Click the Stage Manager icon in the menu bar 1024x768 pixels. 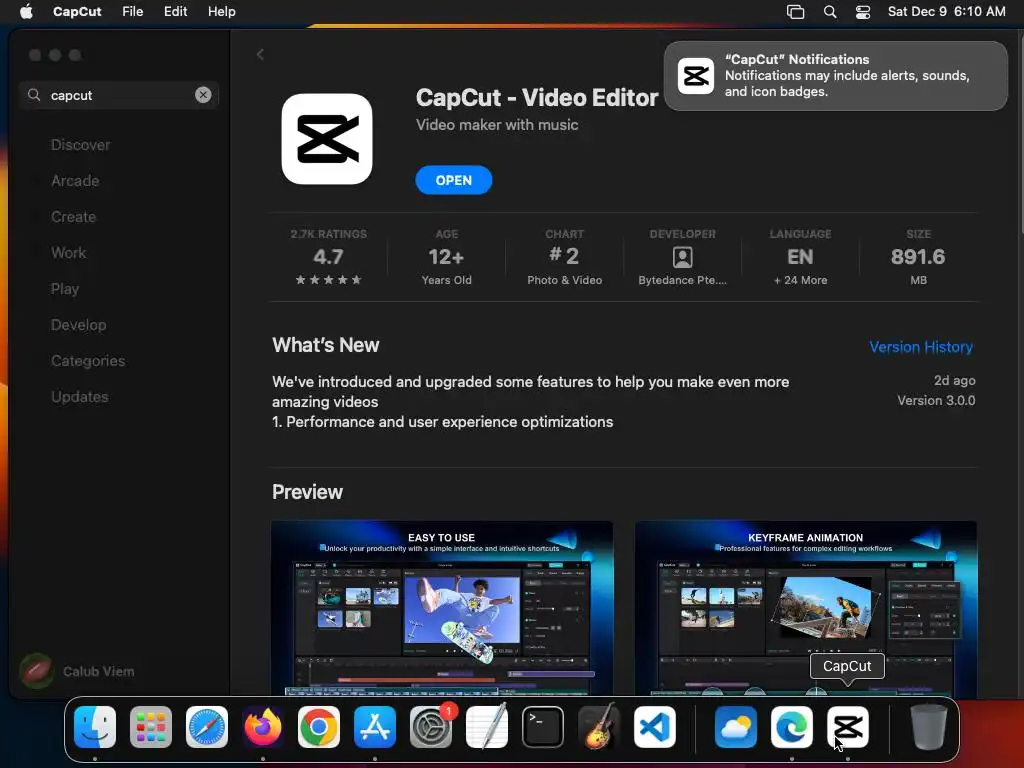click(x=795, y=12)
